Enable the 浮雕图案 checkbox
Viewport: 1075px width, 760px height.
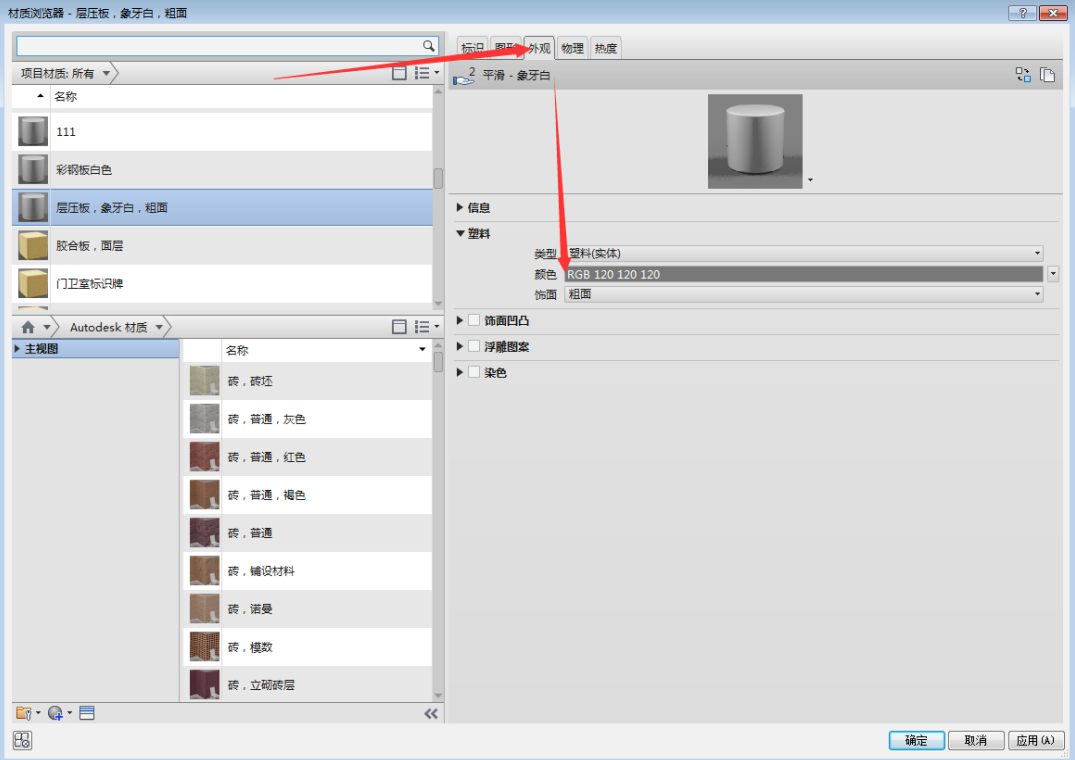[474, 346]
